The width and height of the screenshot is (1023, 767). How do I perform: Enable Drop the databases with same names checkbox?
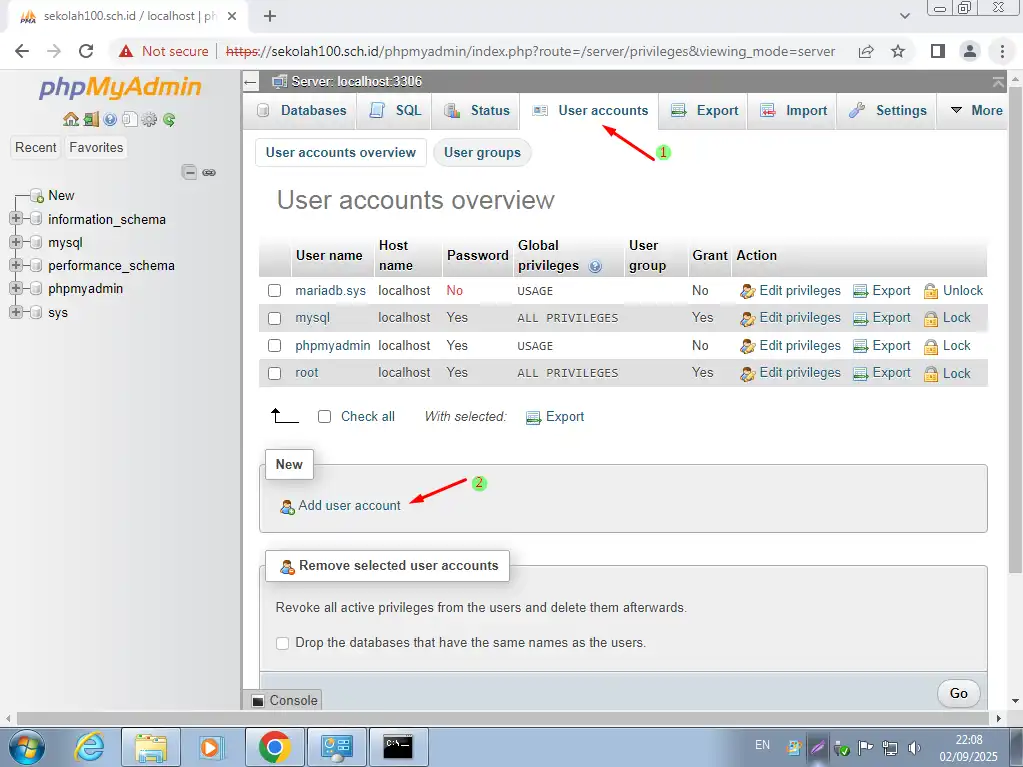[282, 643]
